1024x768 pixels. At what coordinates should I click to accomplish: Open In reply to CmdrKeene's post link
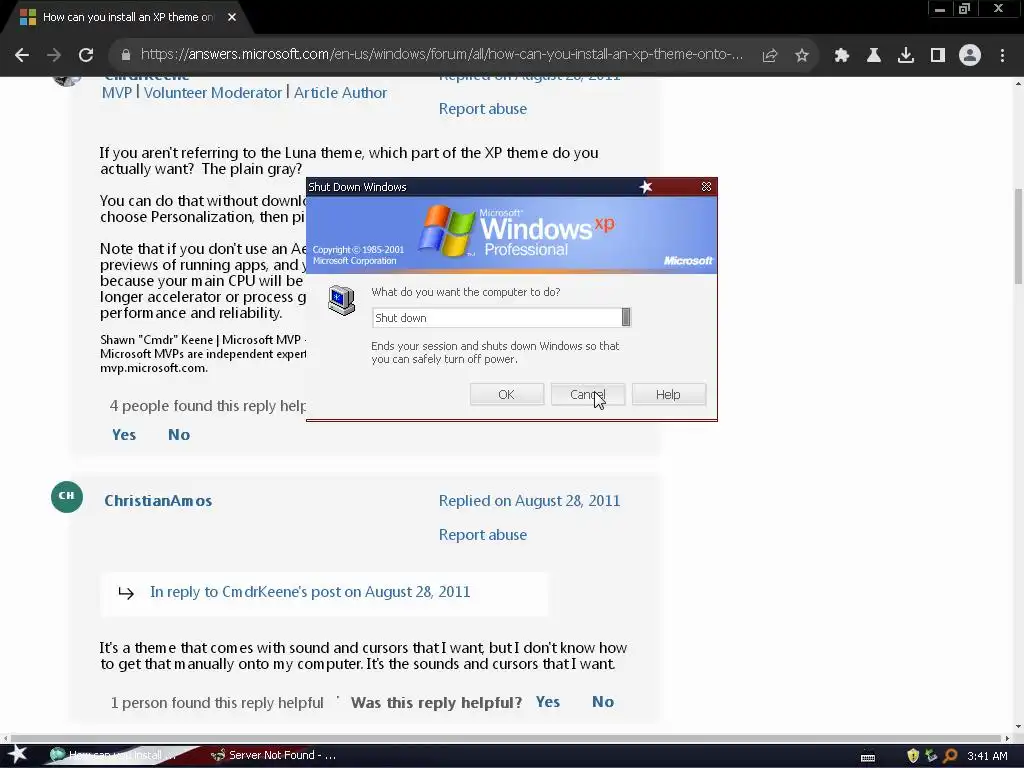(310, 592)
